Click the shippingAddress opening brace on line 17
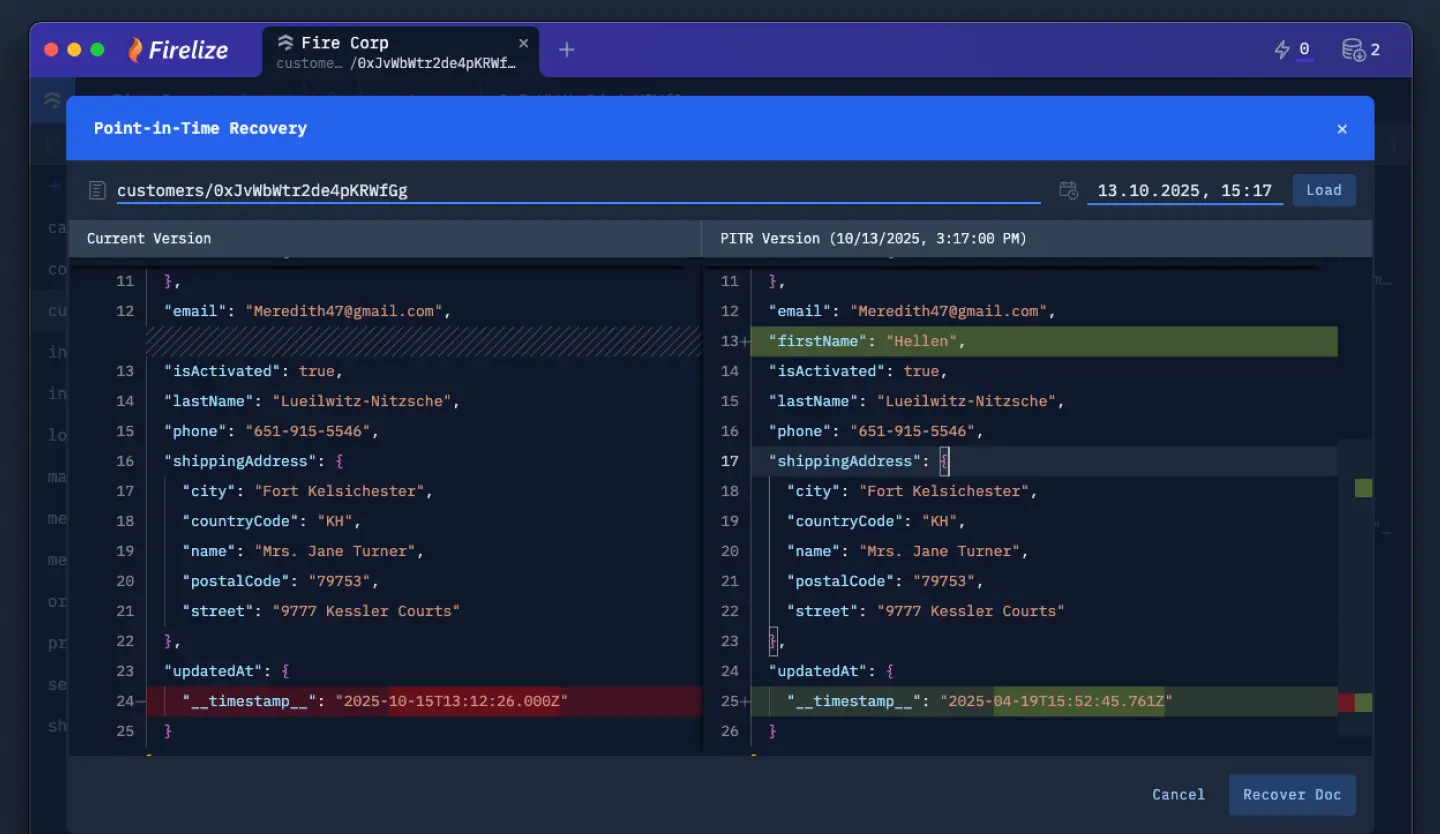 pos(944,461)
